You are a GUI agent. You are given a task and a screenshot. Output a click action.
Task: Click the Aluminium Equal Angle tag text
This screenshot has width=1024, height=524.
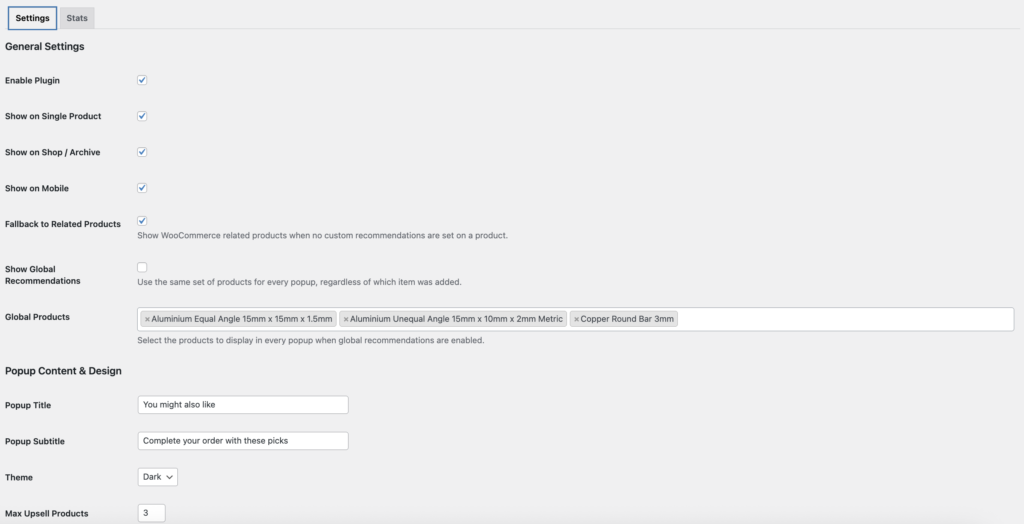pyautogui.click(x=242, y=319)
